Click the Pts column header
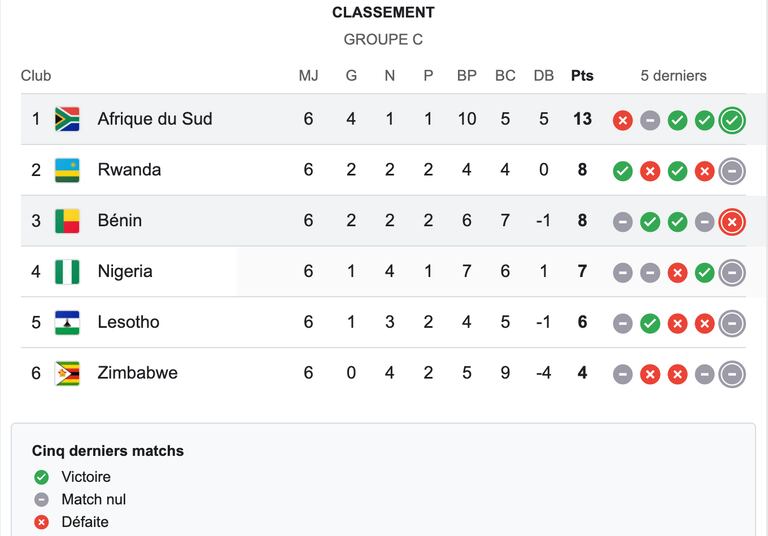768x536 pixels. coord(582,75)
